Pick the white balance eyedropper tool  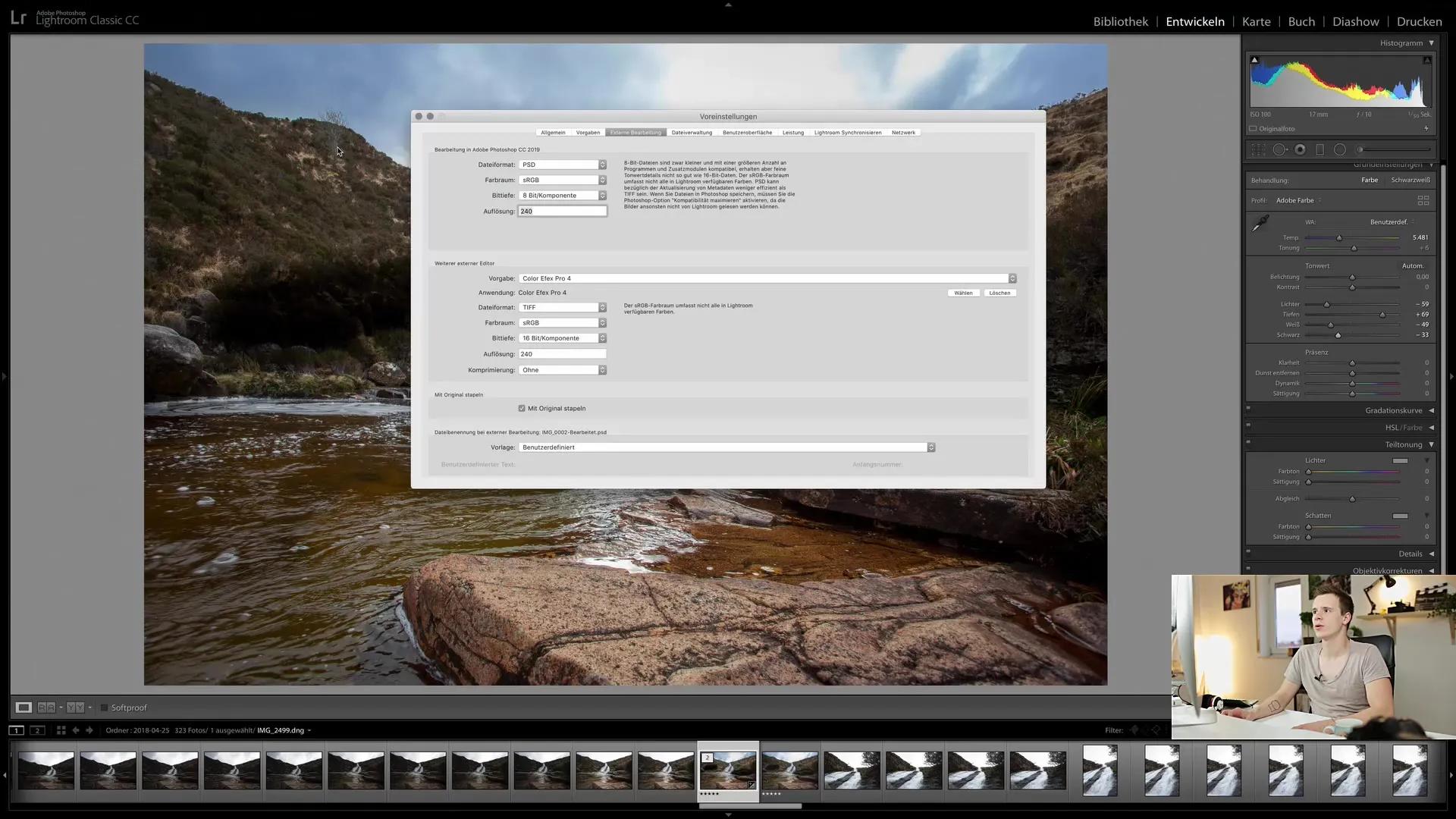pos(1260,223)
